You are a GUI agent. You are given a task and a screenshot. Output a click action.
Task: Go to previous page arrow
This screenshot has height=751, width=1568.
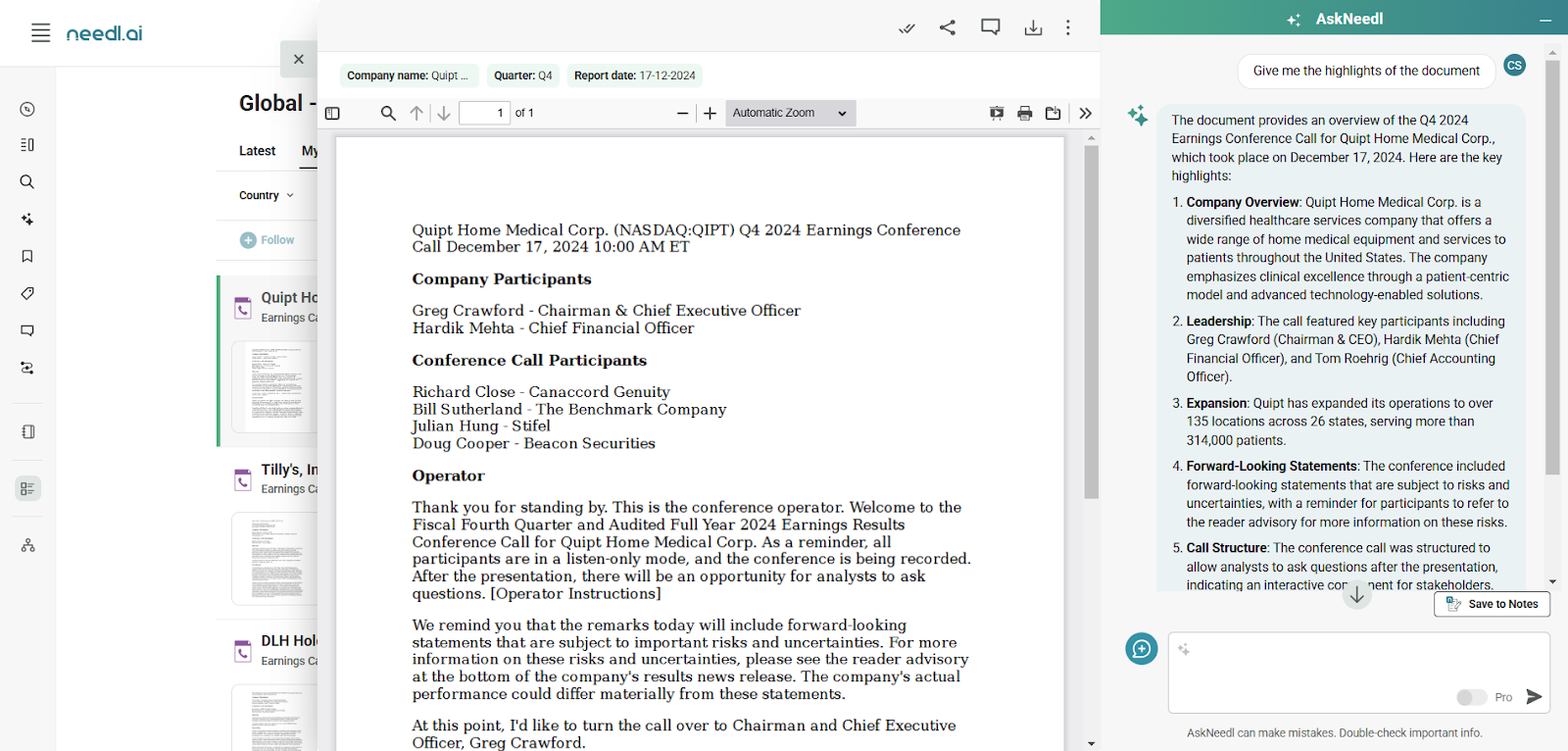pos(416,114)
